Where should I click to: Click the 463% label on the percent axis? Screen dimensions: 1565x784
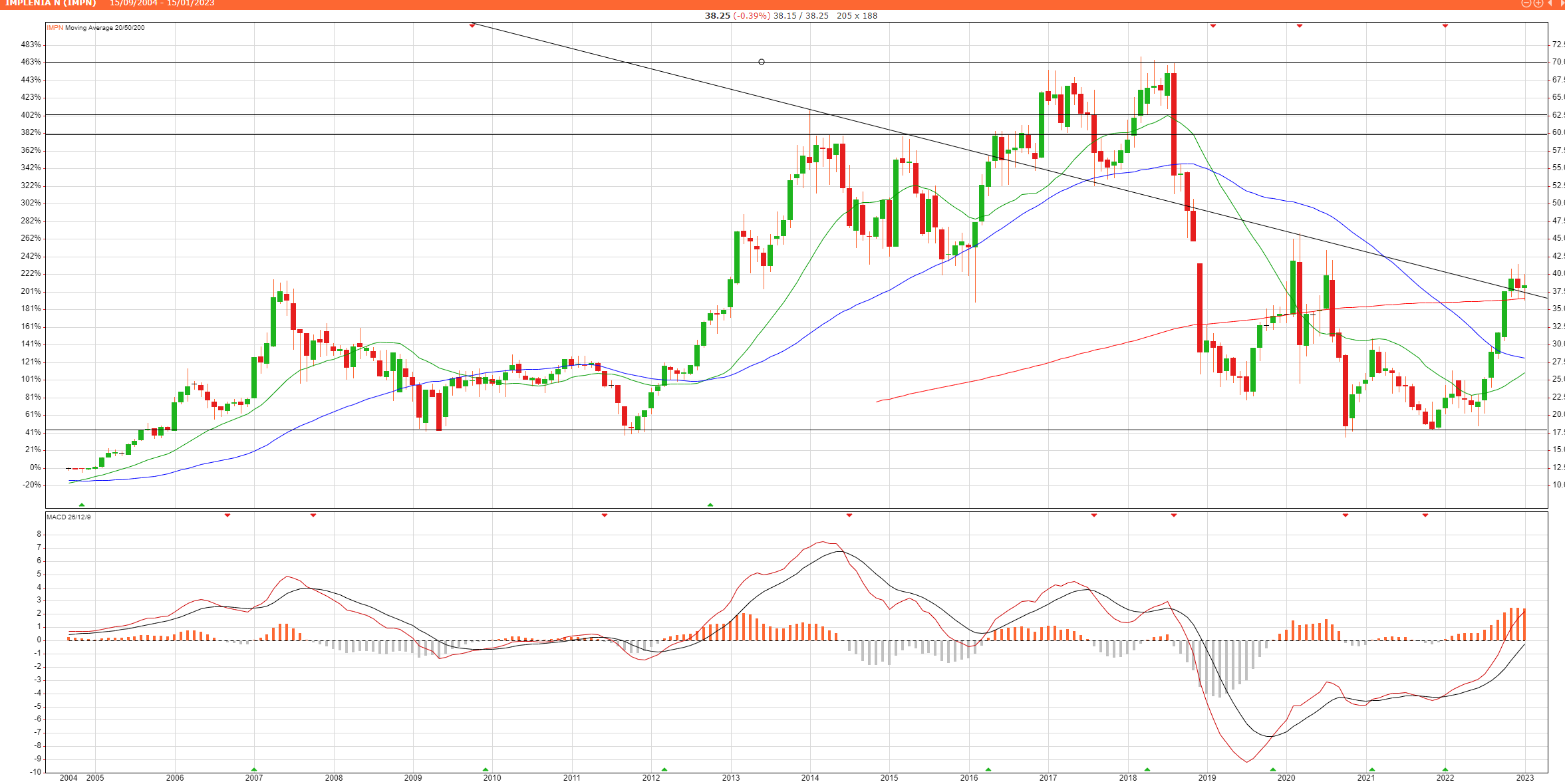click(31, 62)
